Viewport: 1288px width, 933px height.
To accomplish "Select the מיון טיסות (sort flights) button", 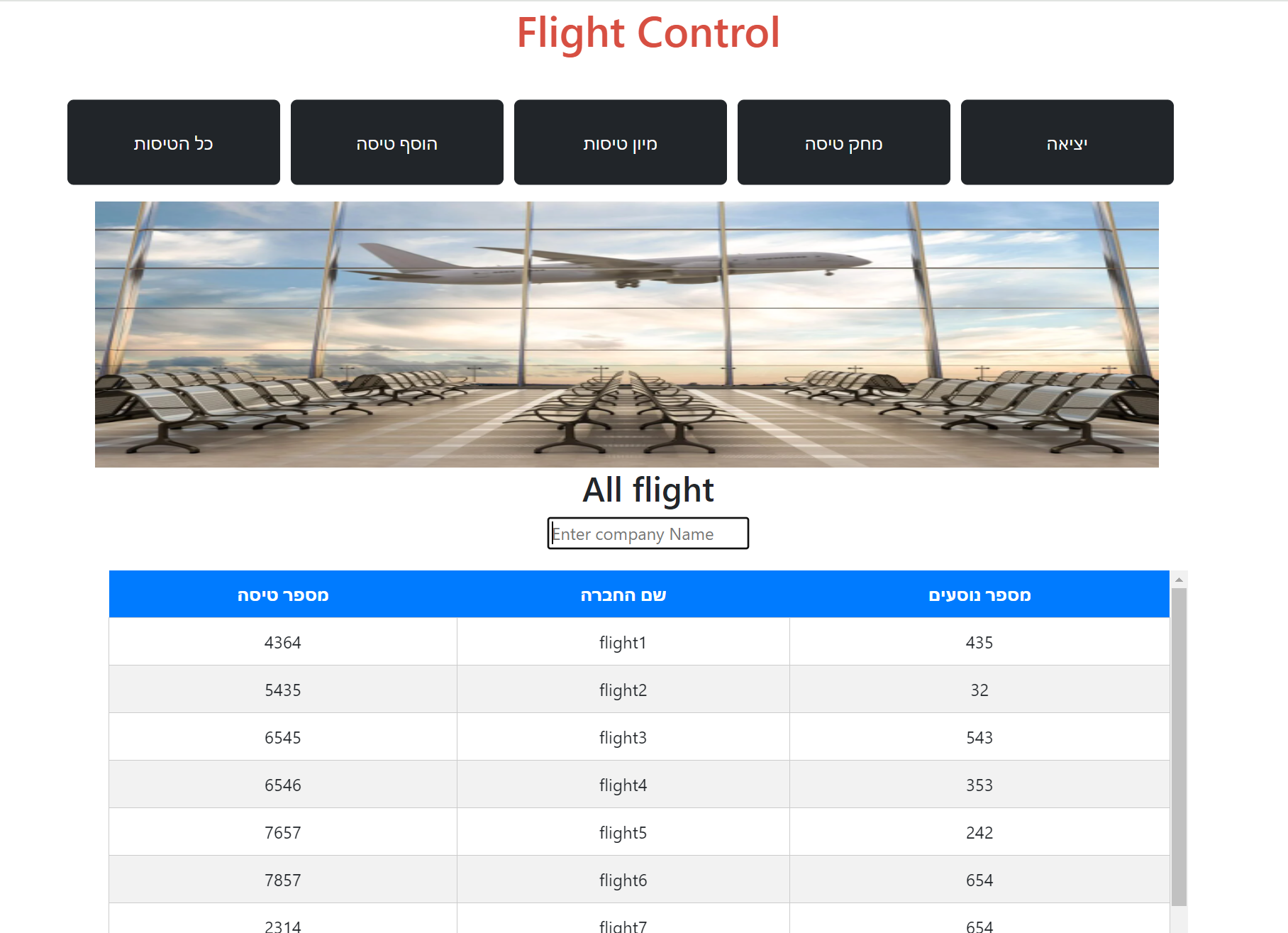I will click(621, 143).
